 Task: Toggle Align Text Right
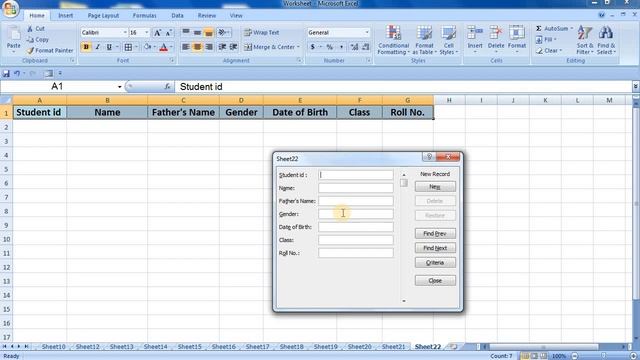(209, 47)
